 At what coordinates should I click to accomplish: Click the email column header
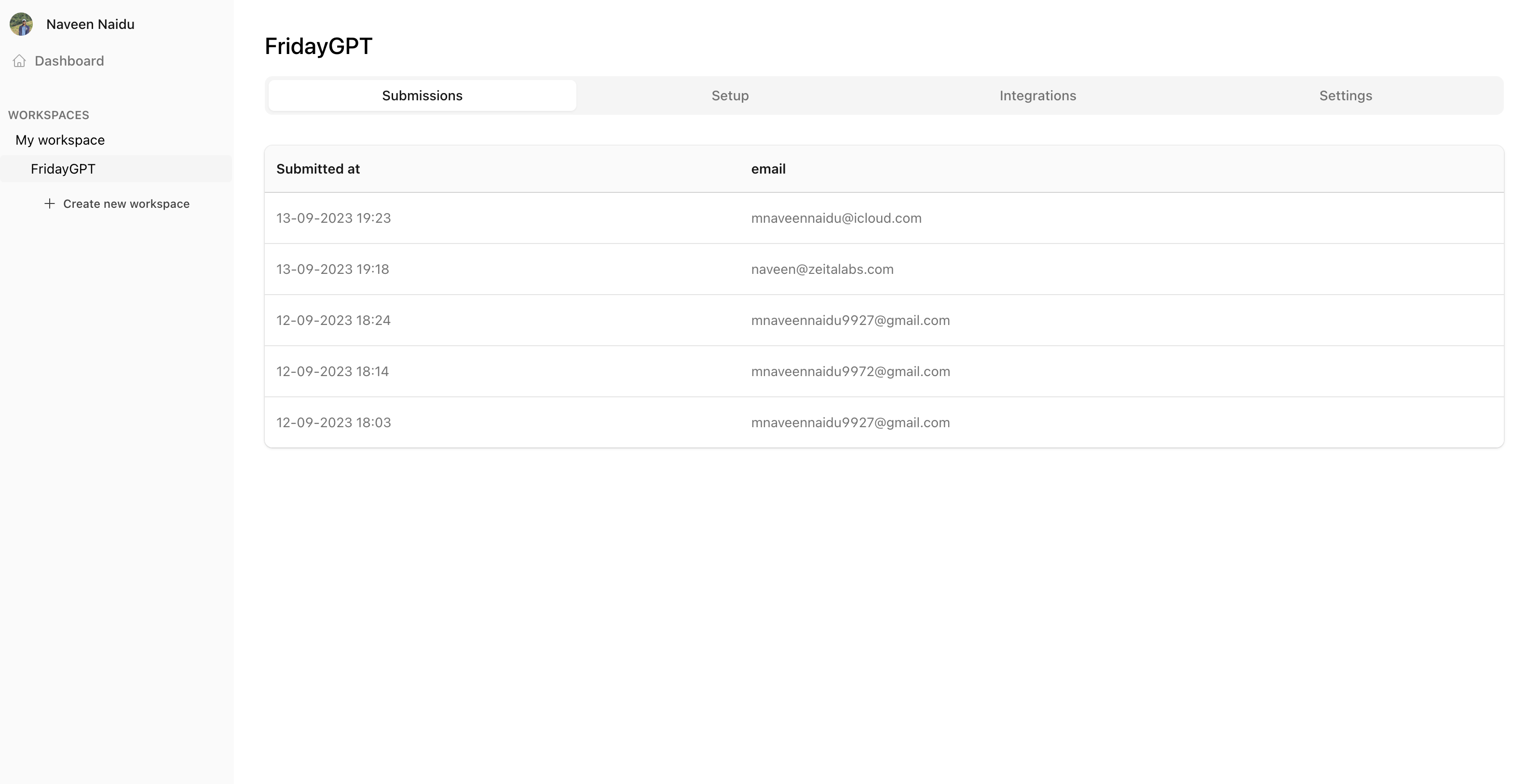(768, 169)
